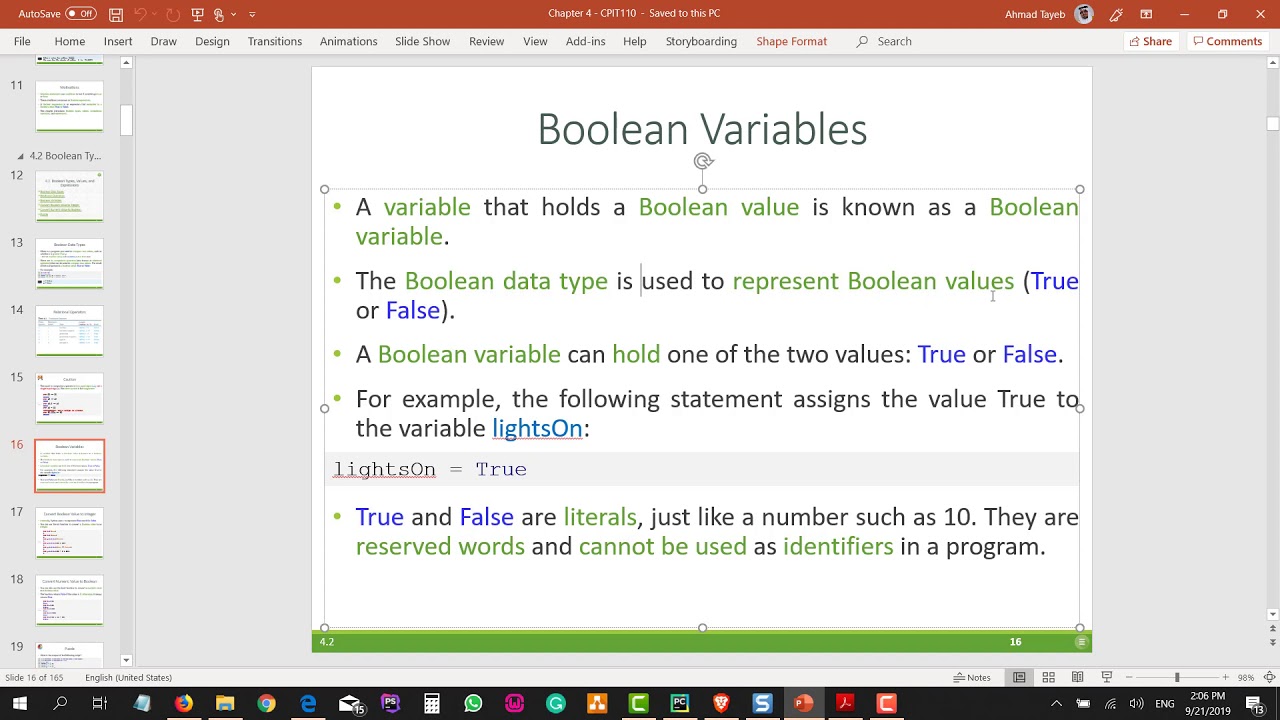Click the blue 'lightsOn' word in bullet
The height and width of the screenshot is (720, 1280).
point(537,428)
